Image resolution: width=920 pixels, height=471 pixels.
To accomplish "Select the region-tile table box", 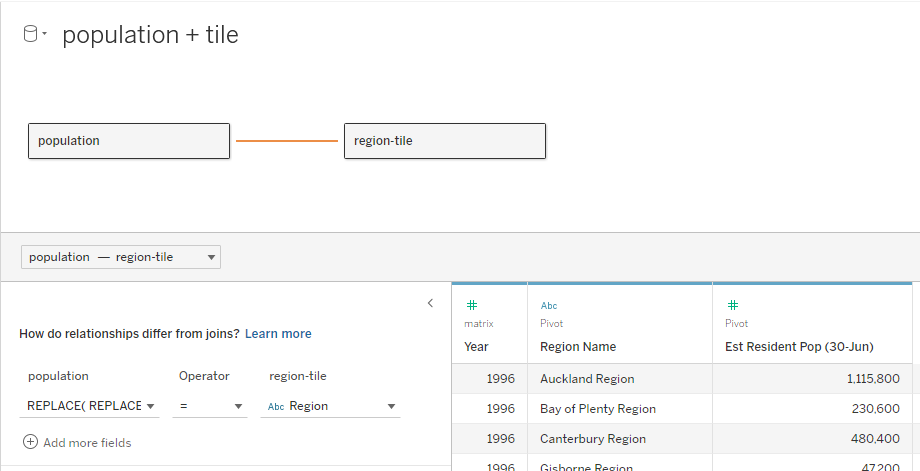I will pyautogui.click(x=445, y=141).
